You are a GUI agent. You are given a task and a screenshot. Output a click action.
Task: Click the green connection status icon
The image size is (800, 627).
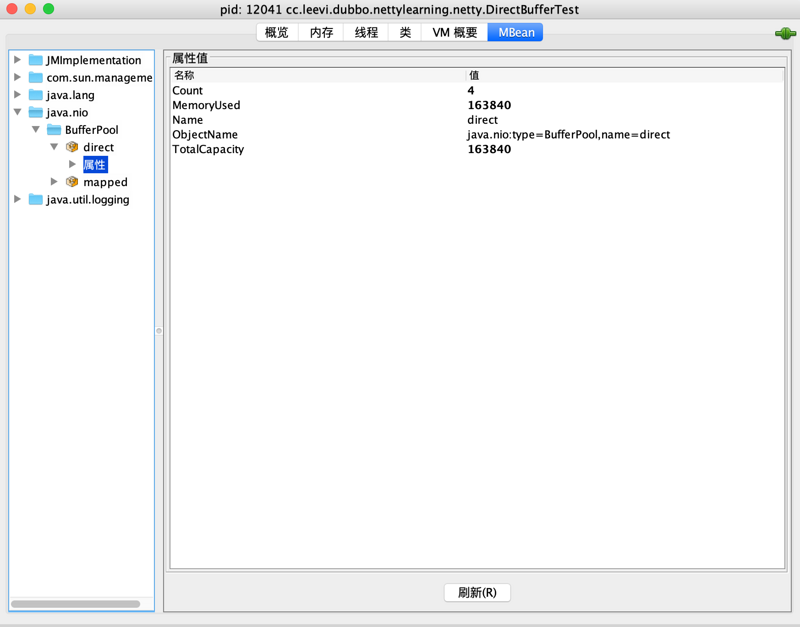(785, 34)
